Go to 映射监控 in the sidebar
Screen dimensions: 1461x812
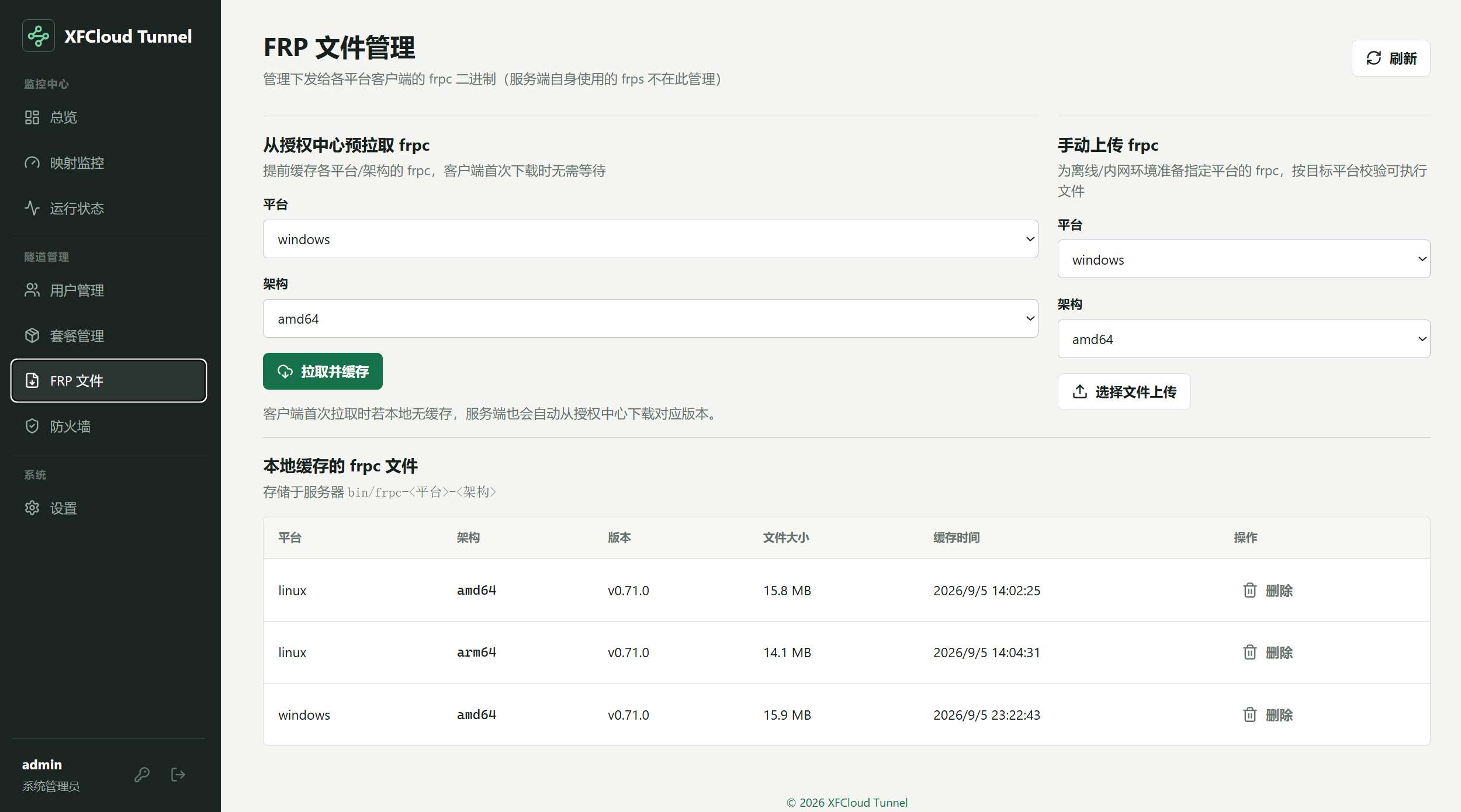coord(109,163)
